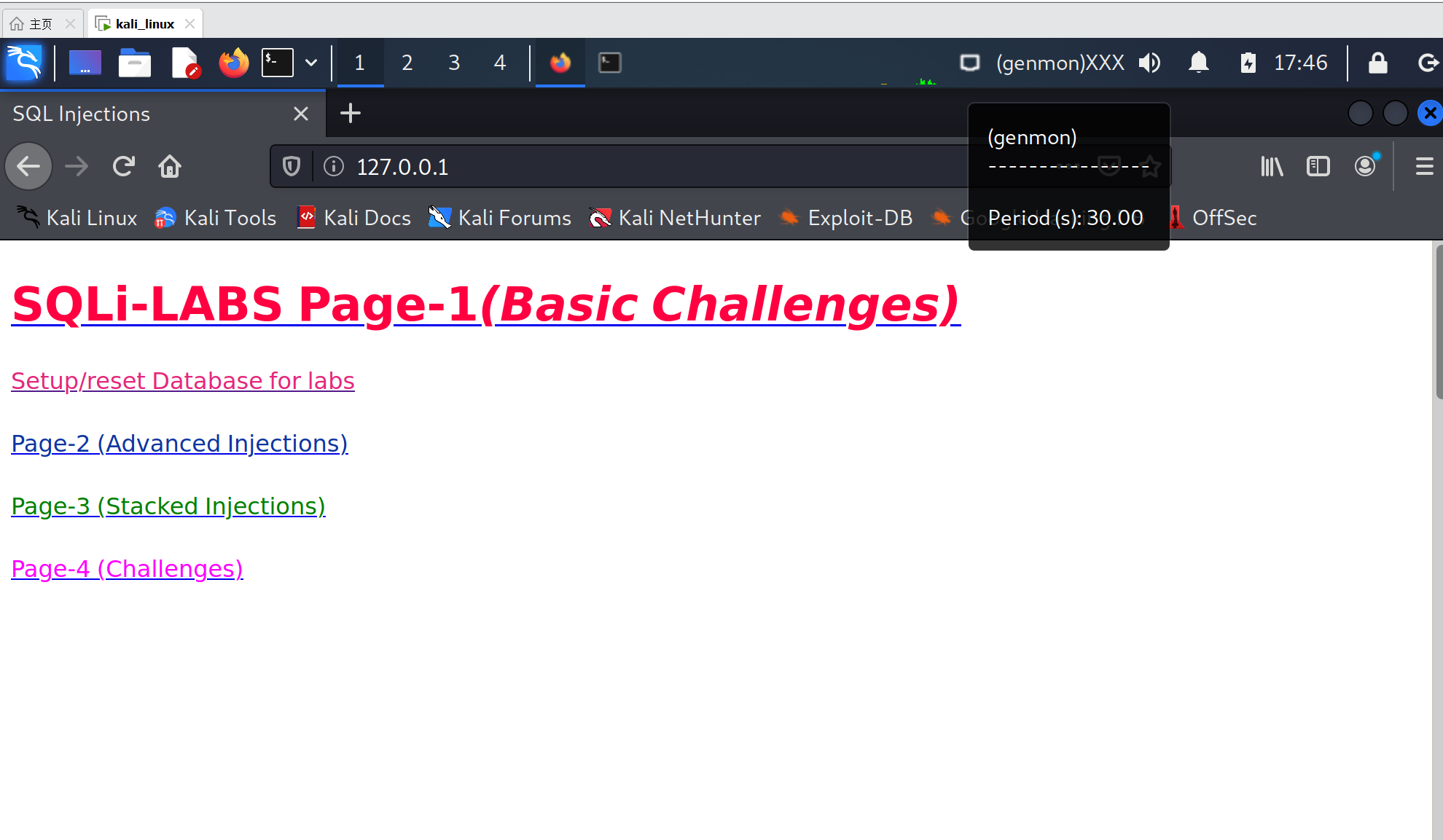This screenshot has width=1443, height=840.
Task: Open the Page-2 (Advanced Injections) link
Action: 179,444
